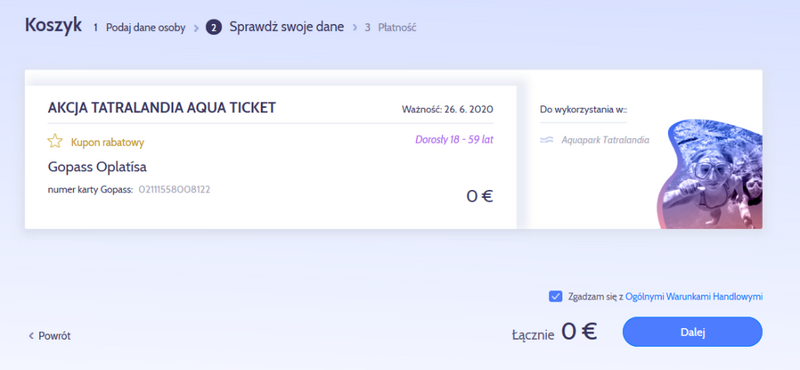Screen dimensions: 800x370
Task: Uncheck the terms agreement checkbox
Action: coord(555,297)
